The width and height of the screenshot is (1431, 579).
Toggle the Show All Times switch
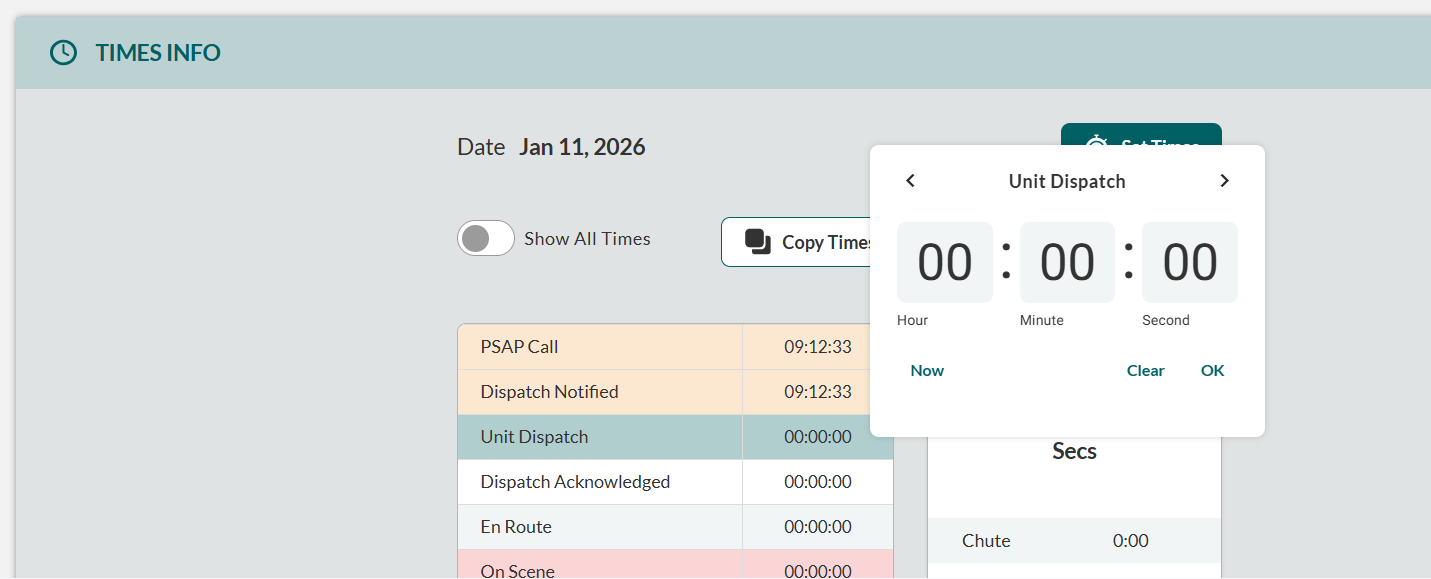(486, 239)
